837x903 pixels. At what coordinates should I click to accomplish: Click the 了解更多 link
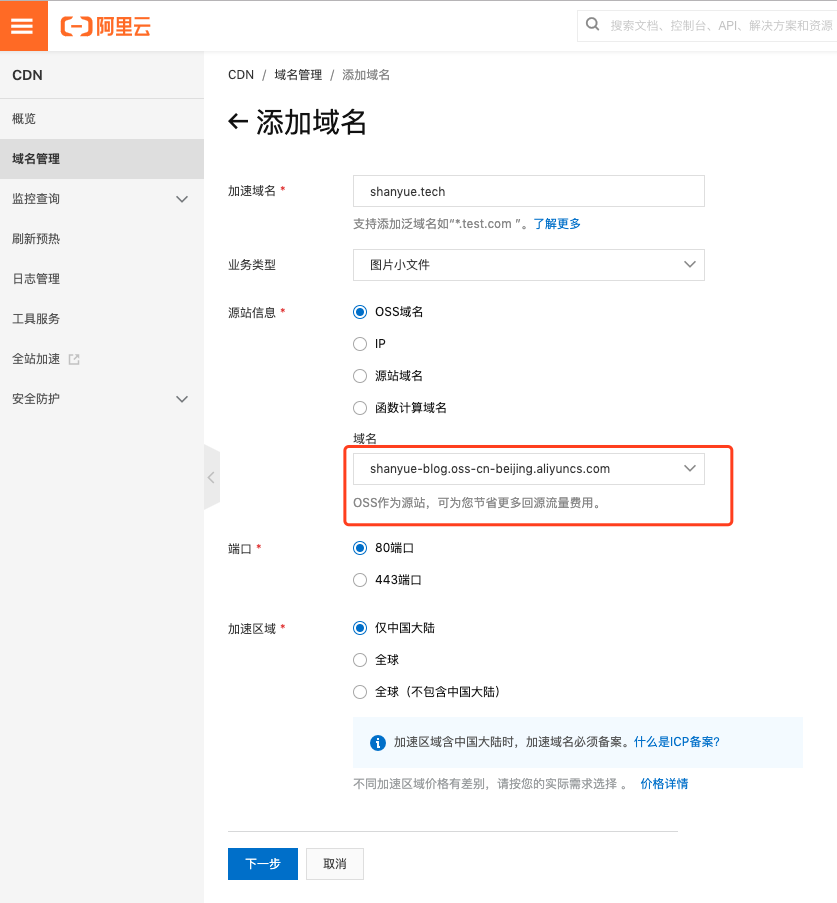point(557,223)
